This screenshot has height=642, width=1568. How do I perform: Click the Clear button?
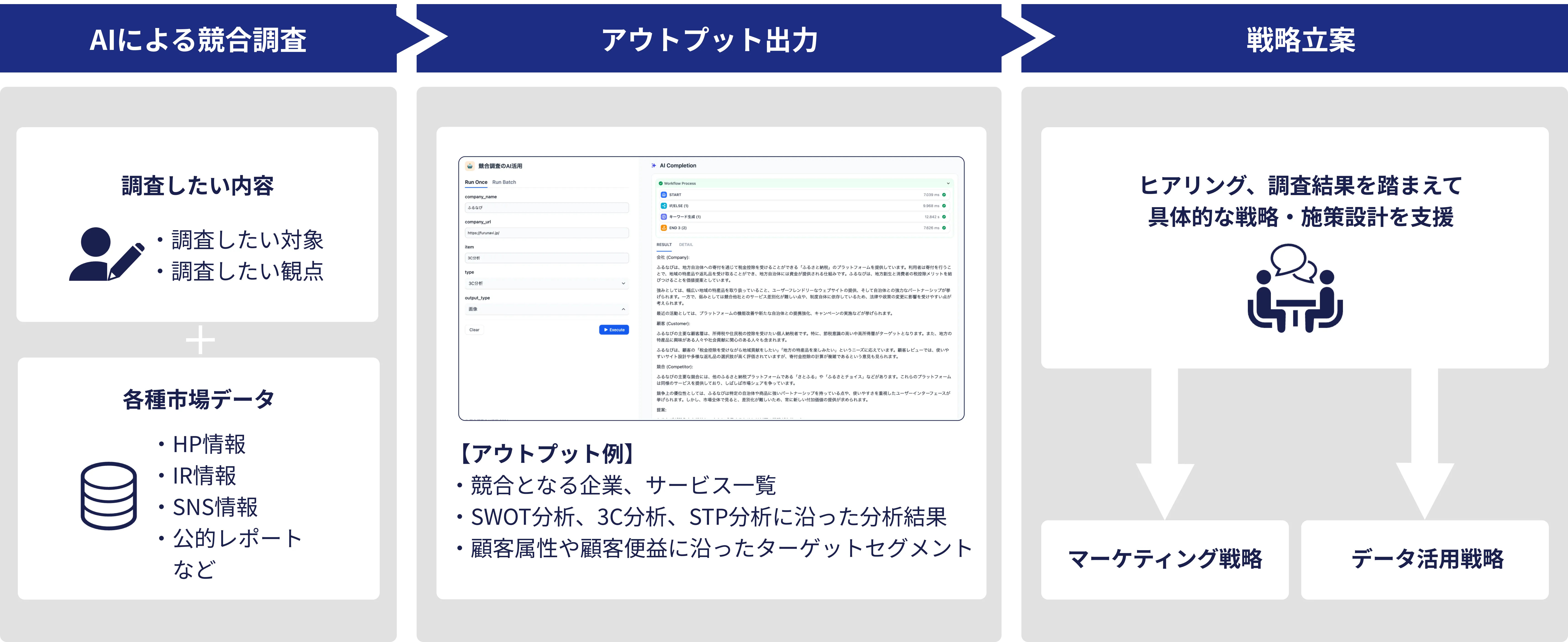(475, 330)
